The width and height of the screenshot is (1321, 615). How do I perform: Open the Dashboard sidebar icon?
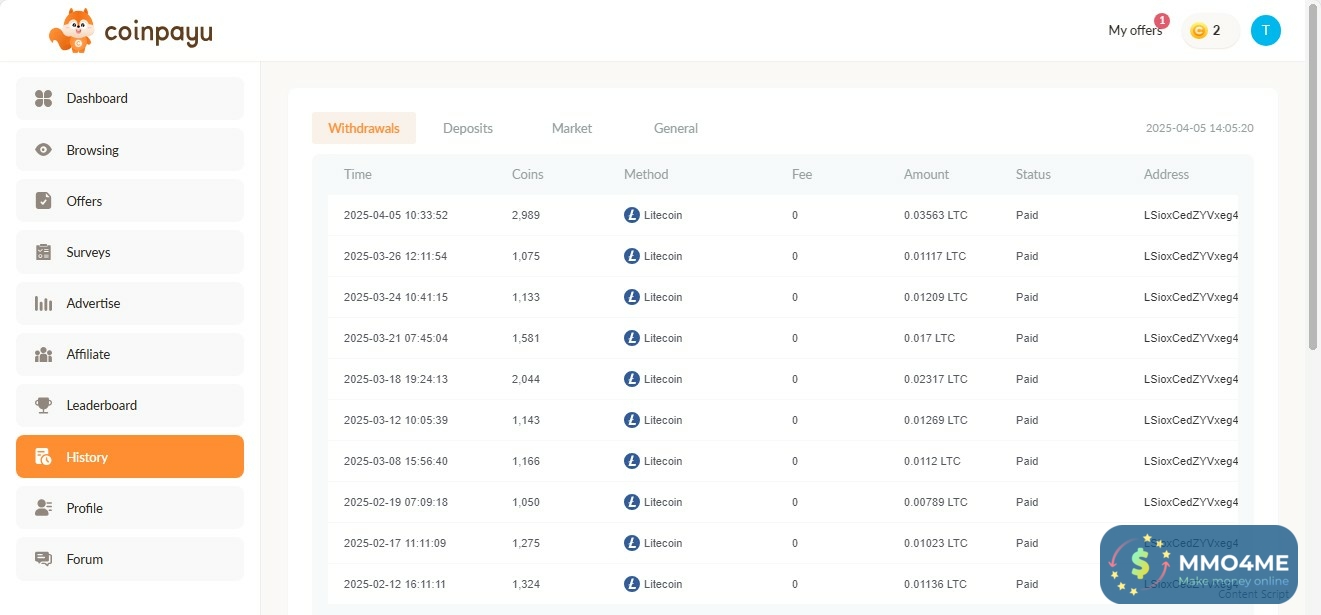(x=43, y=98)
